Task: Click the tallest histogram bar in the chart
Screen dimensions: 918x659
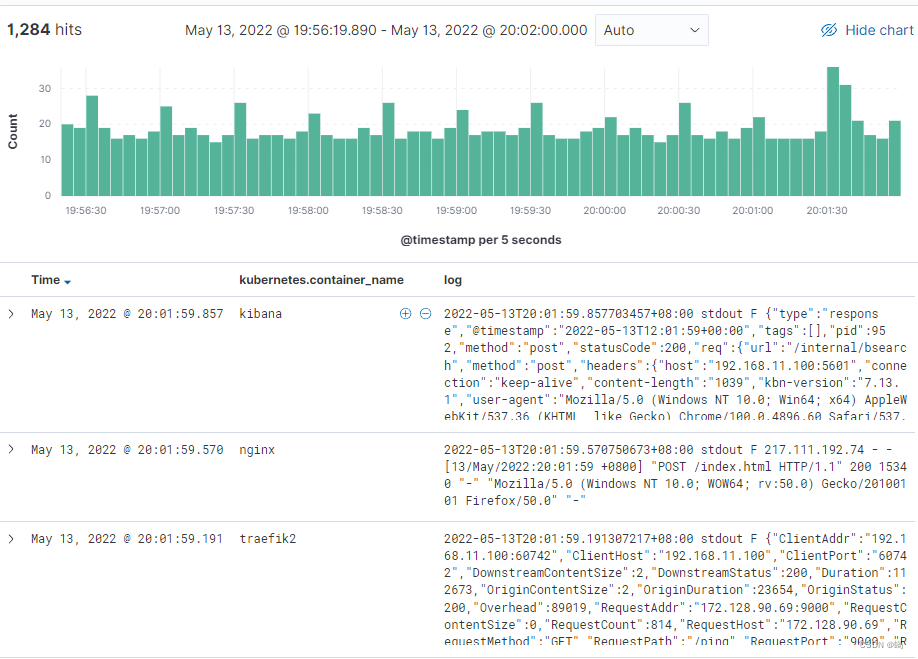Action: click(x=833, y=131)
